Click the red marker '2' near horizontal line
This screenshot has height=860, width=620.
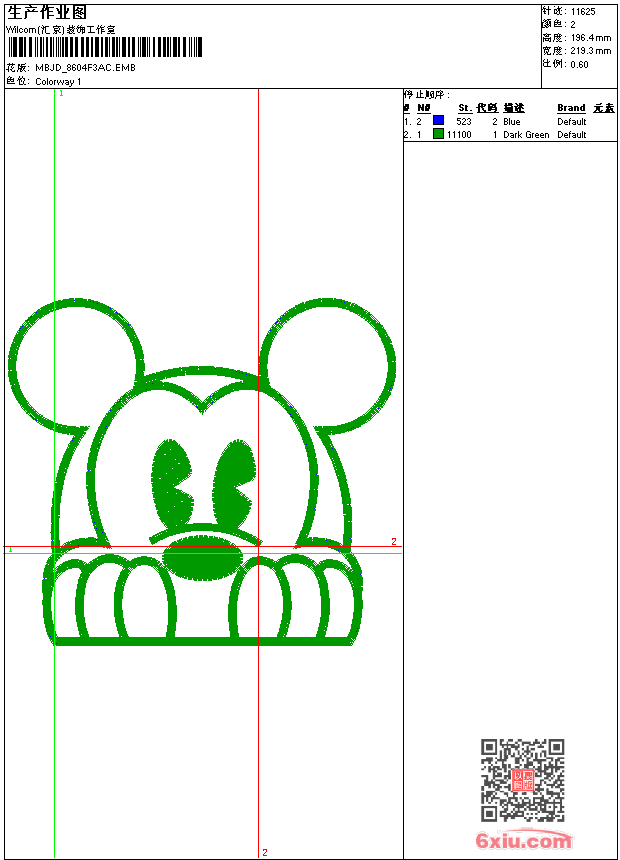point(393,542)
